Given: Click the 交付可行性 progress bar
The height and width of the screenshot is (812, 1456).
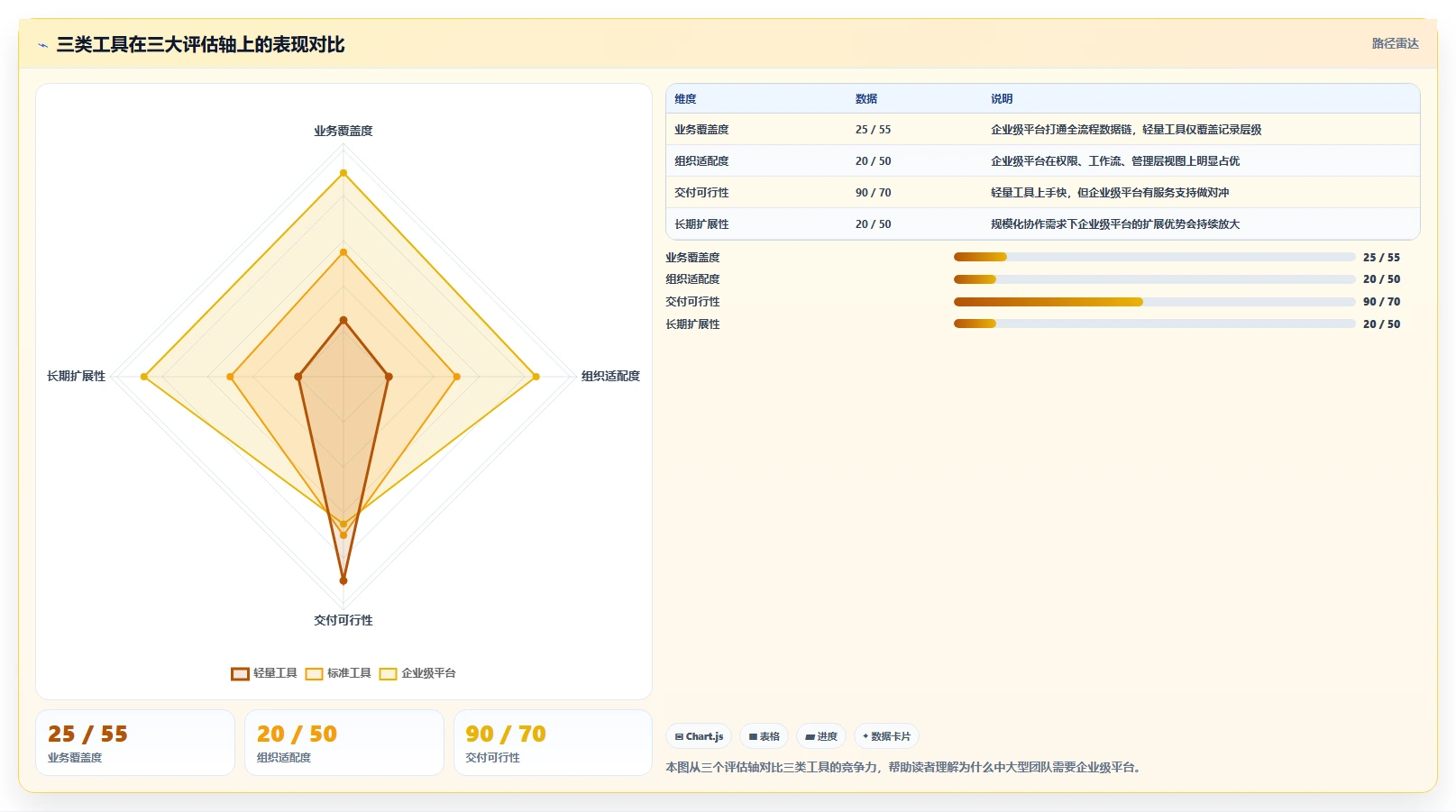Looking at the screenshot, I should click(1154, 302).
